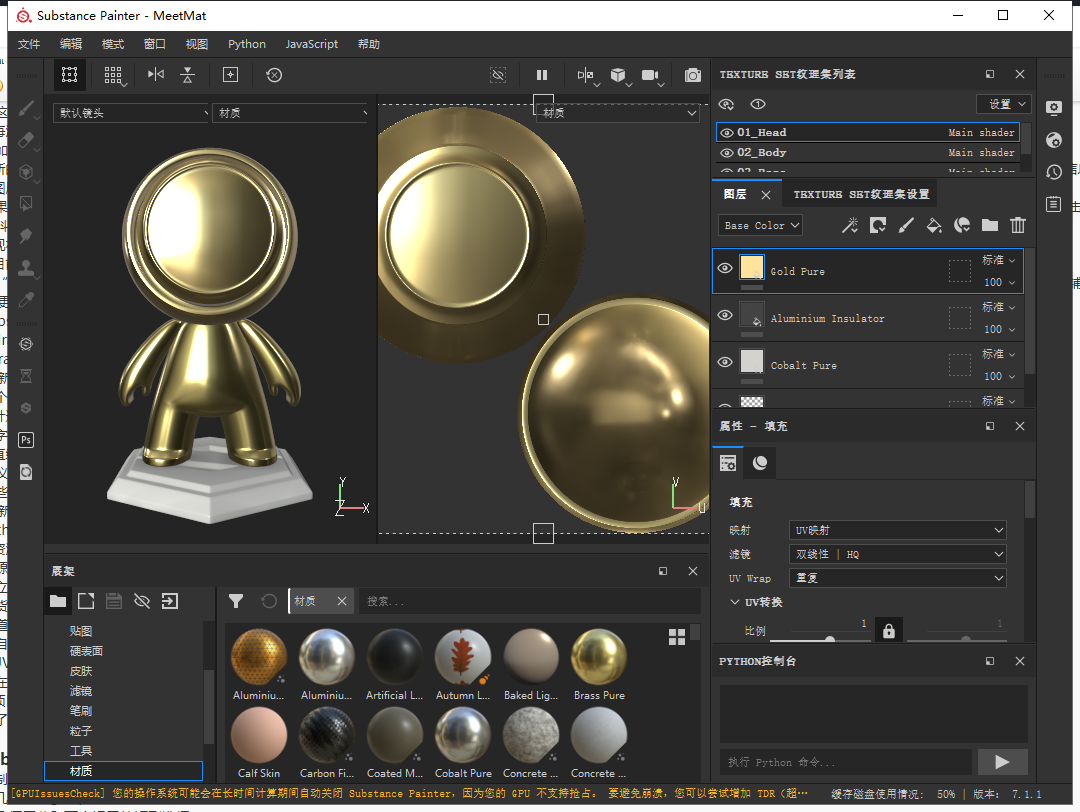This screenshot has height=812, width=1080.
Task: Open the Python menu
Action: 247,44
